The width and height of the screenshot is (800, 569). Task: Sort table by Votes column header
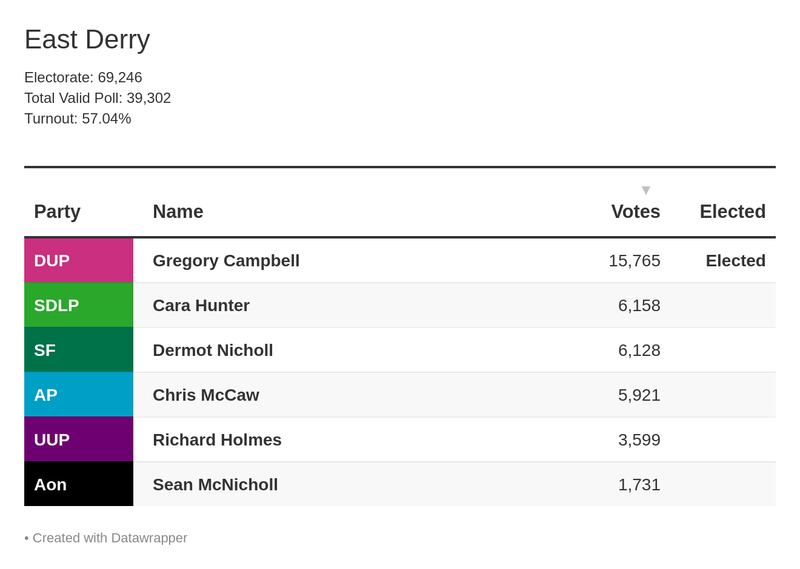point(635,212)
